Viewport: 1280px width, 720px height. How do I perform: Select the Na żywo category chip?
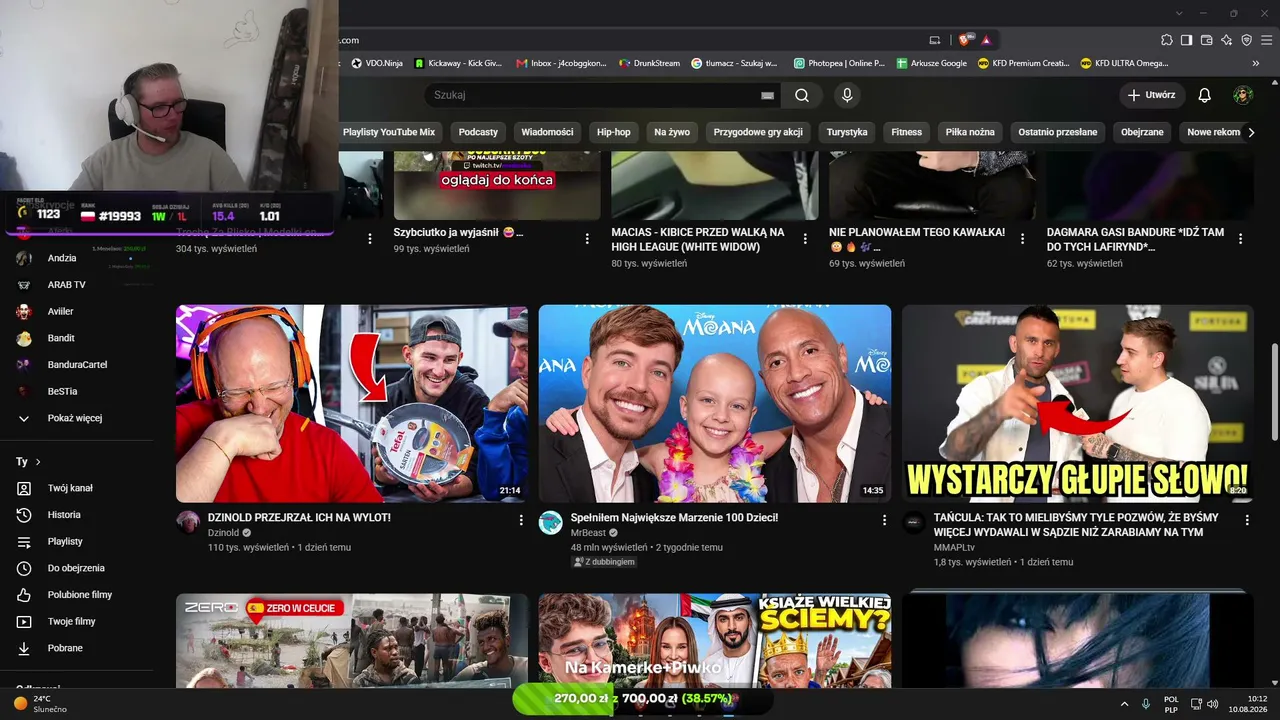(x=672, y=132)
